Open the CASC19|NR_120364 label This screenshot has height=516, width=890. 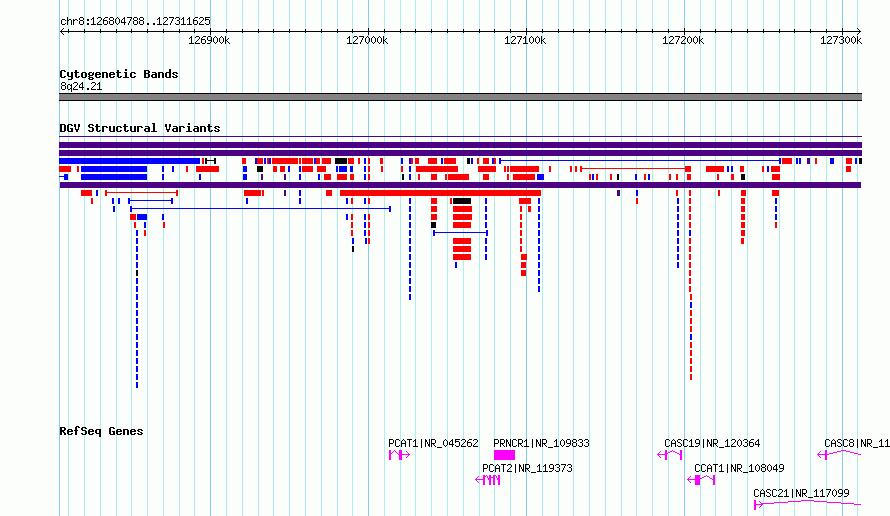coord(712,443)
